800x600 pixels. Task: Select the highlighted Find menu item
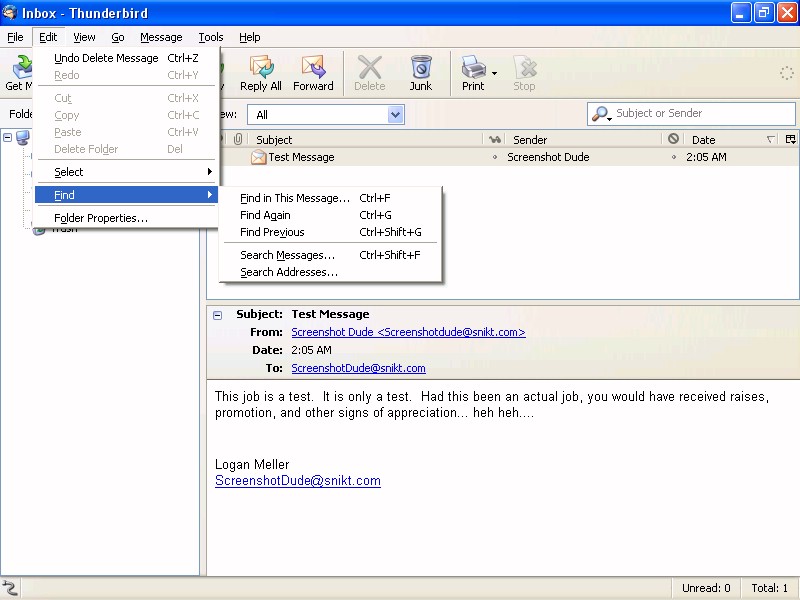pos(127,195)
